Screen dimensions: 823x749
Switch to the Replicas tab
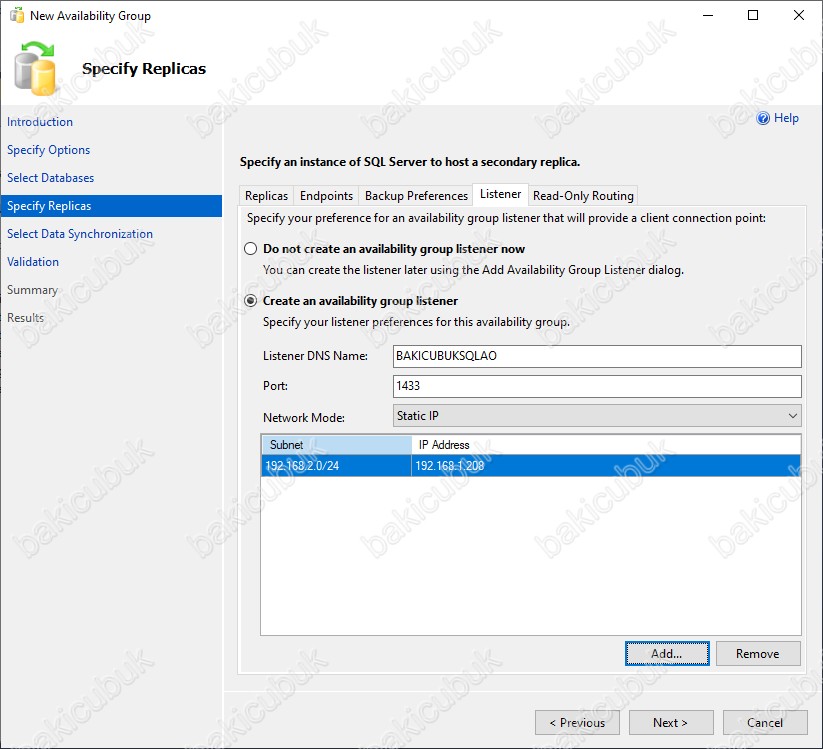[x=266, y=196]
